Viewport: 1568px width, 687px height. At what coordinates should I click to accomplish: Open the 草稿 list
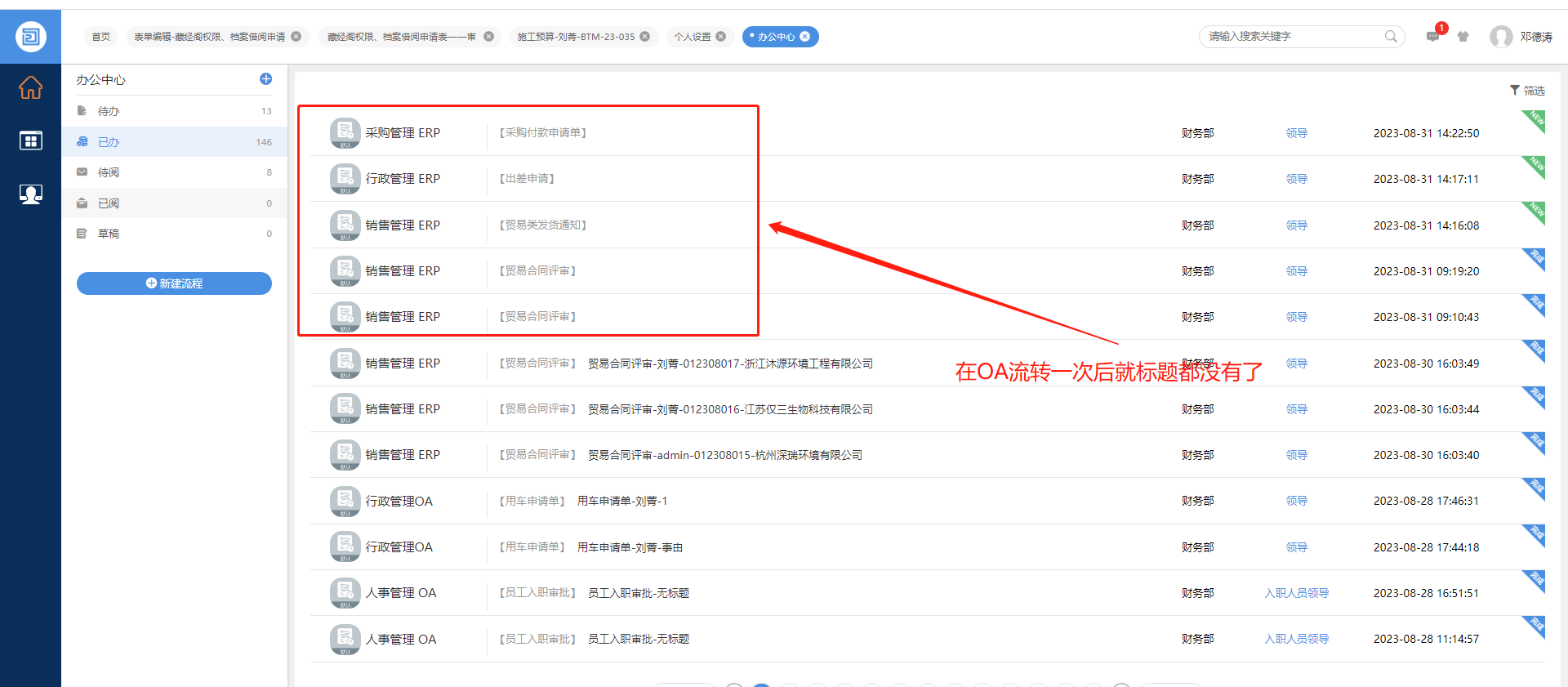[175, 234]
